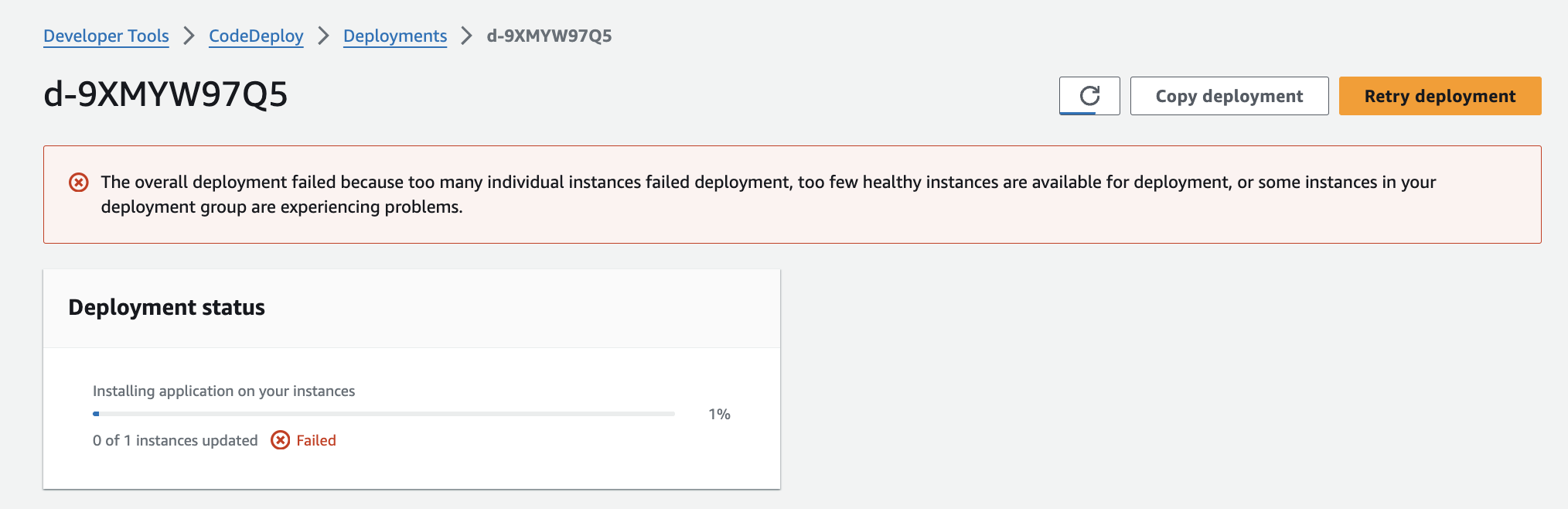The height and width of the screenshot is (509, 1568).
Task: Open the Developer Tools breadcrumb link
Action: tap(106, 36)
